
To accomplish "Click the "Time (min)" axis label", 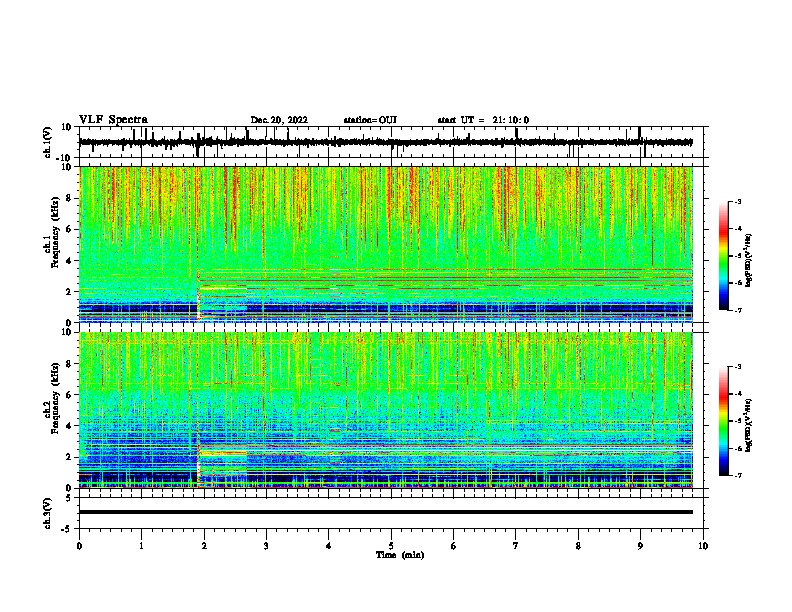I will point(400,555).
